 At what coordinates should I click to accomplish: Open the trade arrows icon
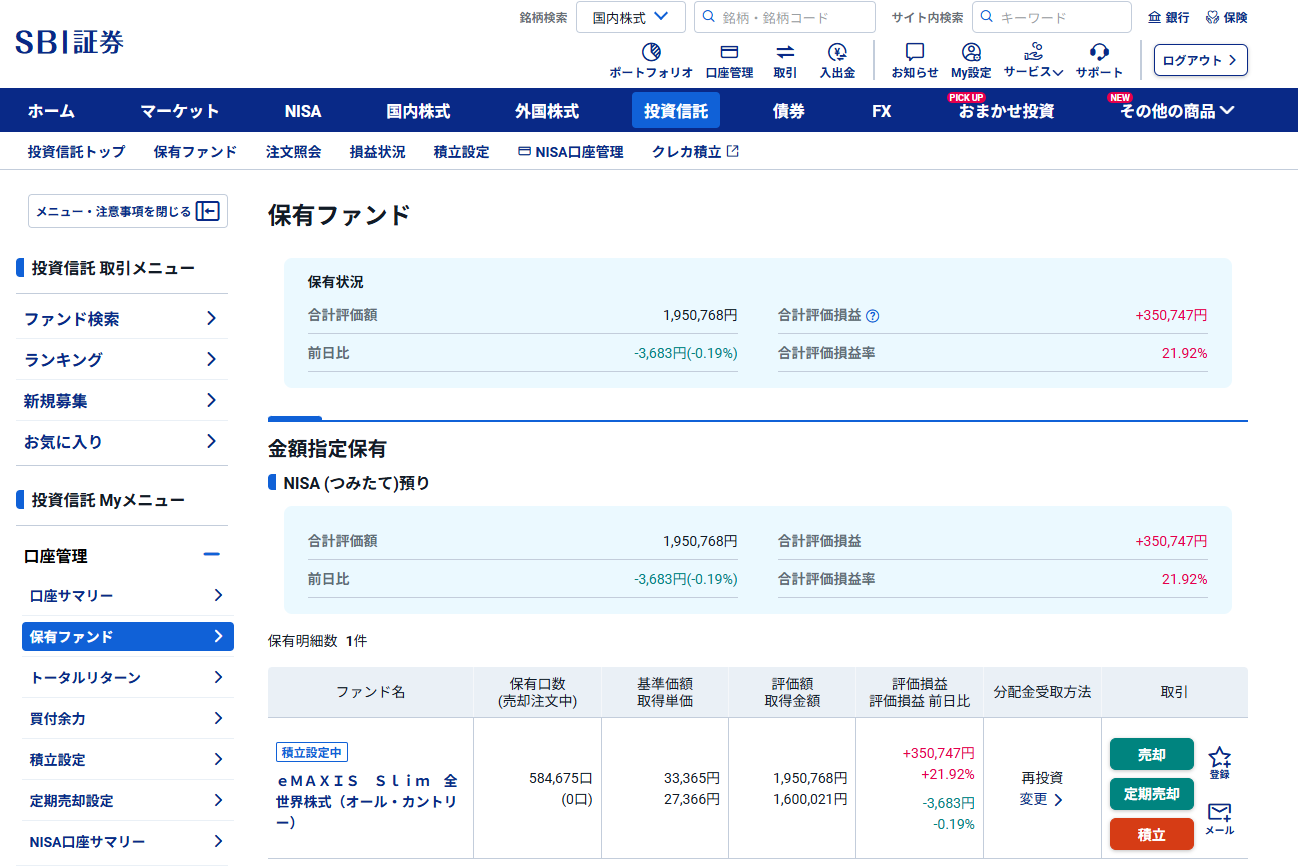point(785,53)
